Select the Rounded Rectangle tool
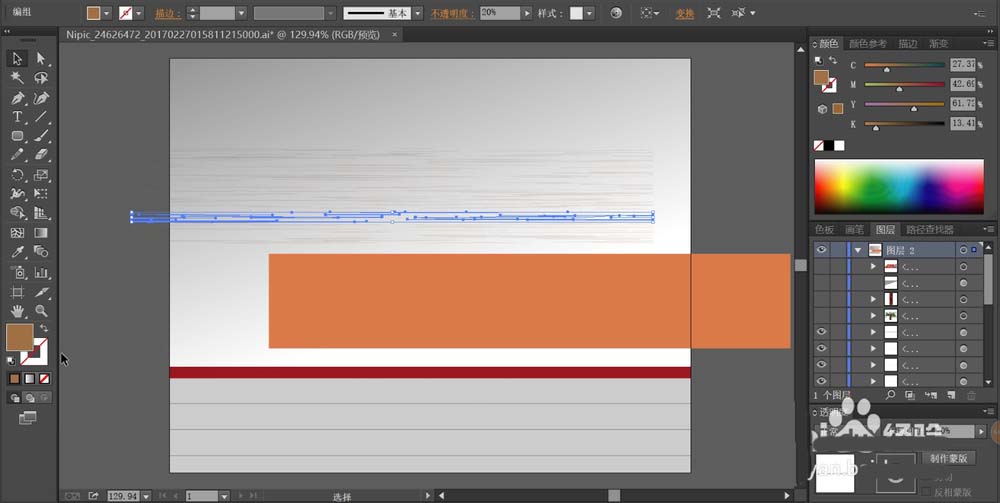 coord(17,136)
